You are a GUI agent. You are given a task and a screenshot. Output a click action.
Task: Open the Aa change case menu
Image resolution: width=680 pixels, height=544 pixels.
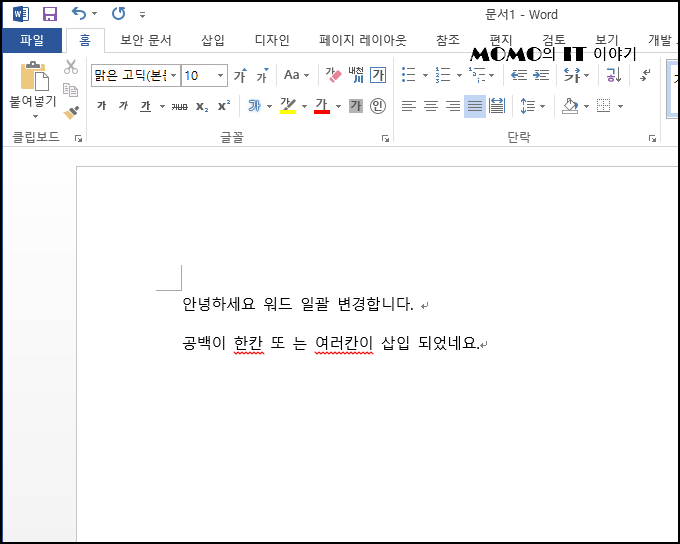click(296, 75)
